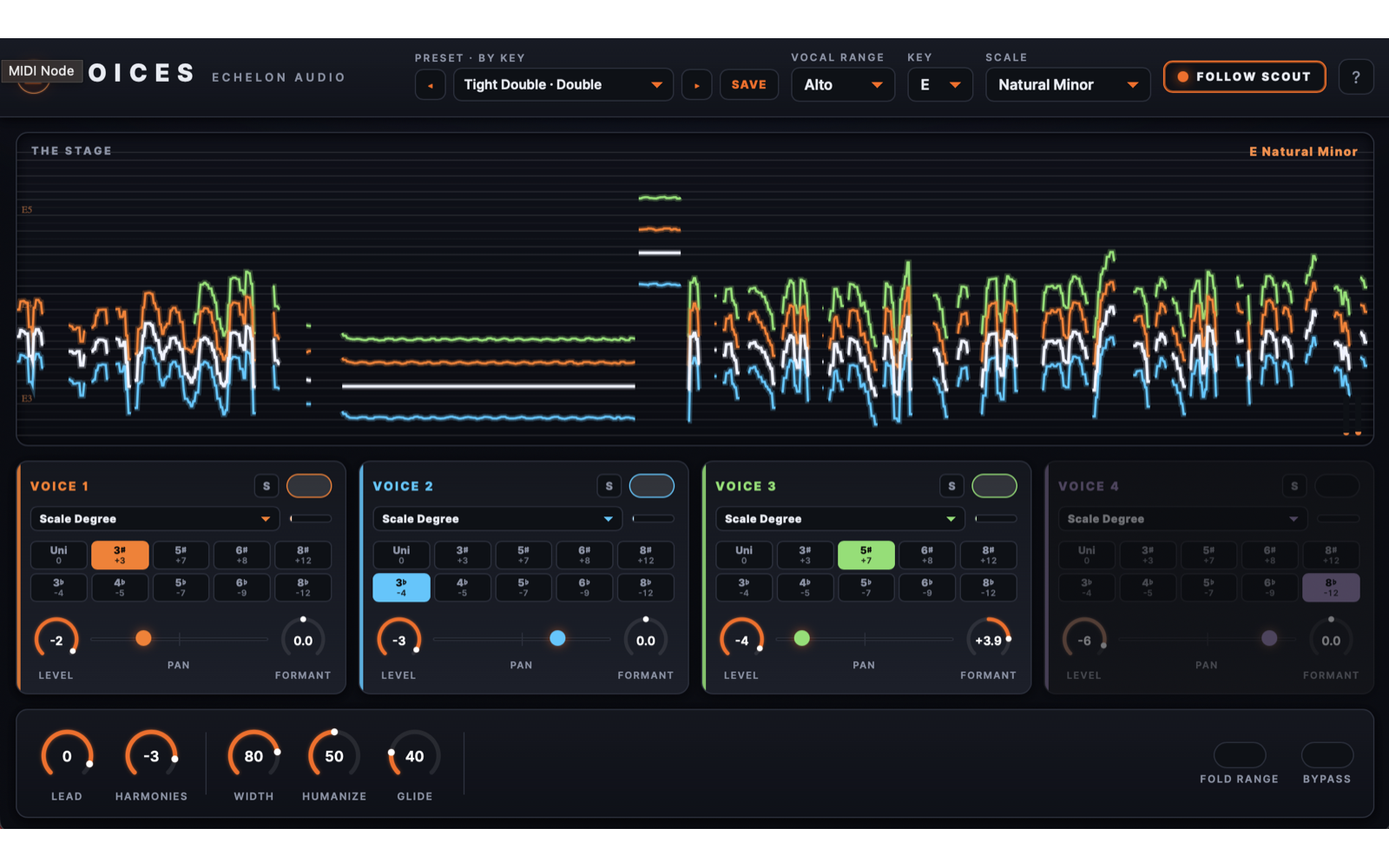This screenshot has height=868, width=1389.
Task: Select Voice 1 3# +3 interval
Action: 120,556
